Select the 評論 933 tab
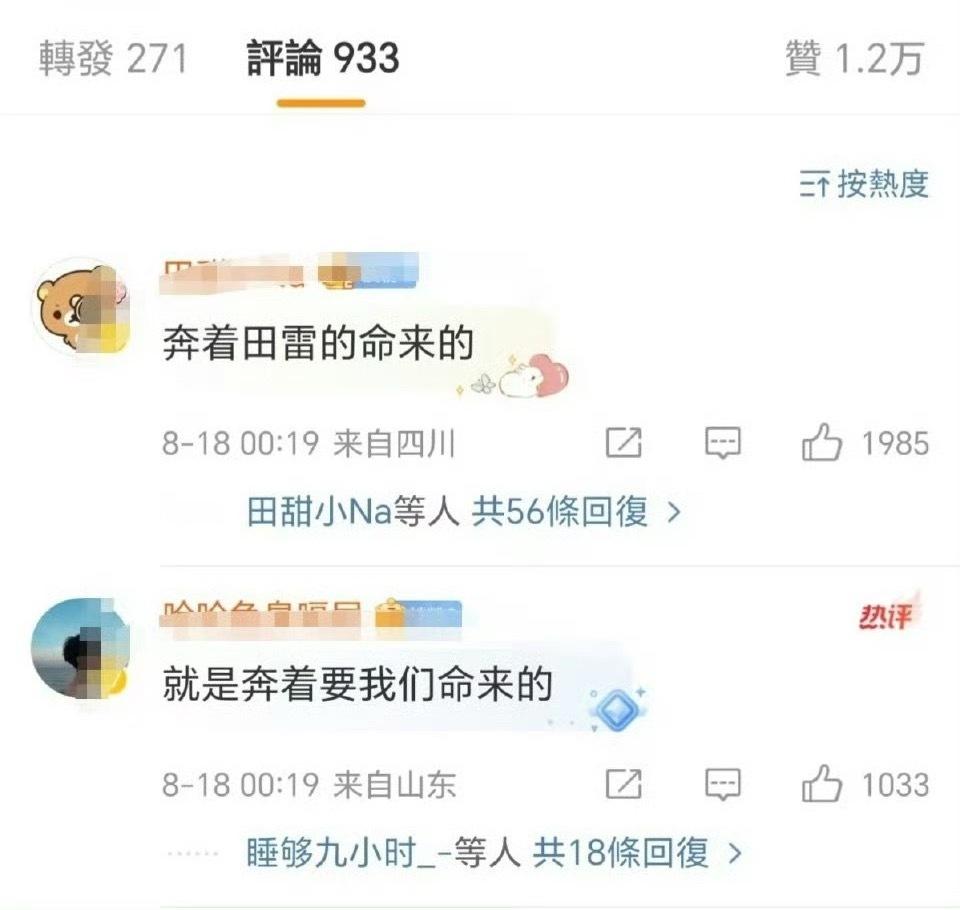Screen dimensions: 960x910 323,59
